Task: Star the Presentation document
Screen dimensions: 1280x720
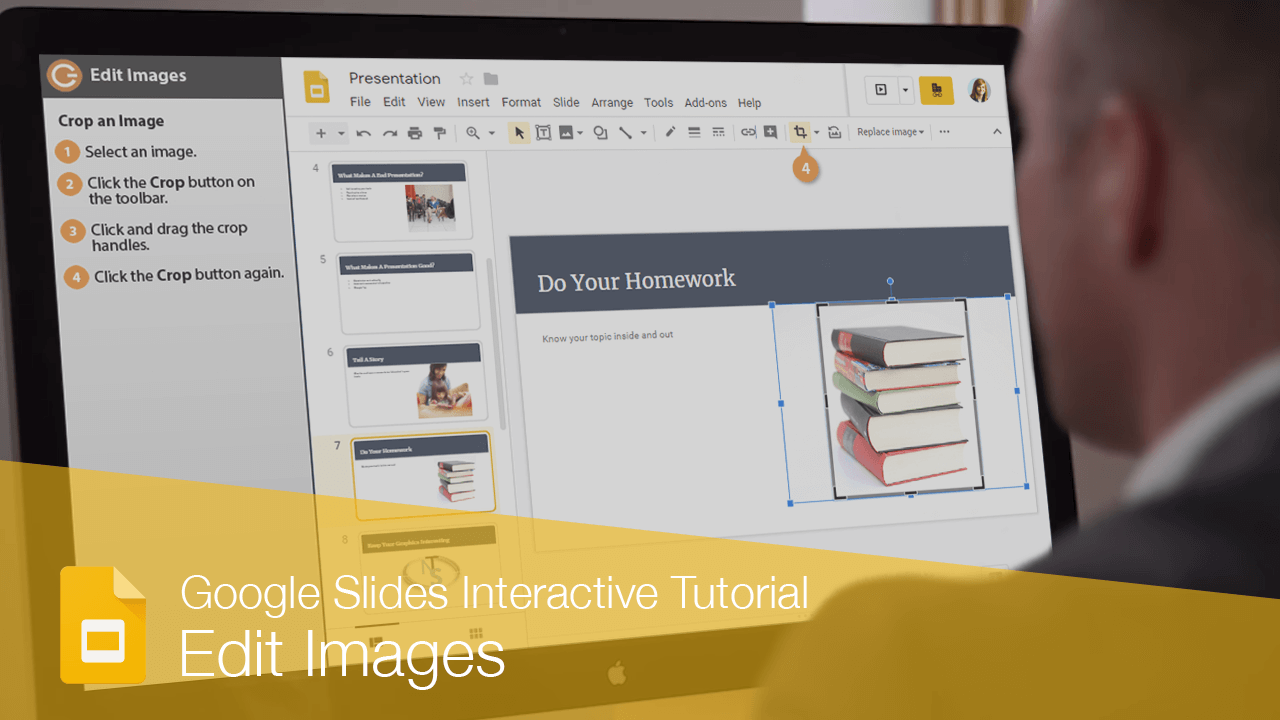Action: (465, 78)
